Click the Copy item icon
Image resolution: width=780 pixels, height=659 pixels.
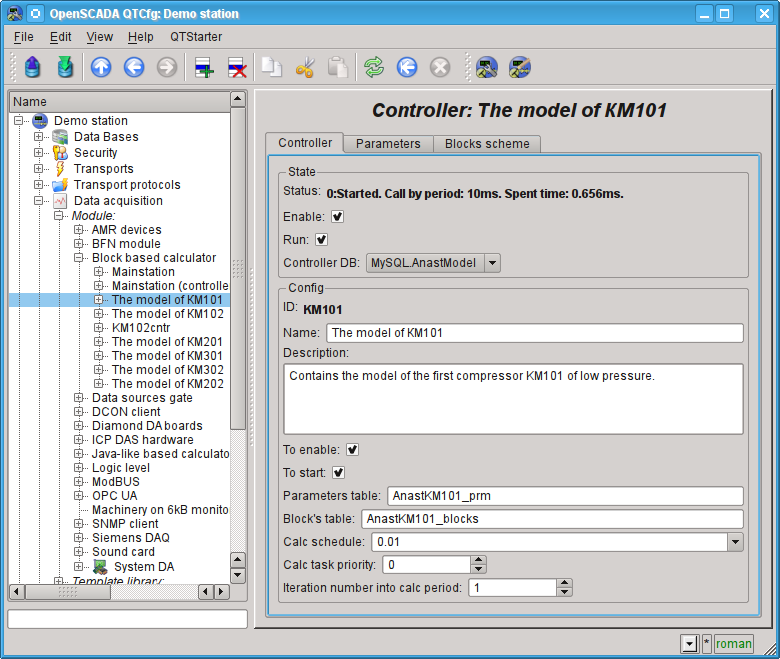(x=272, y=67)
